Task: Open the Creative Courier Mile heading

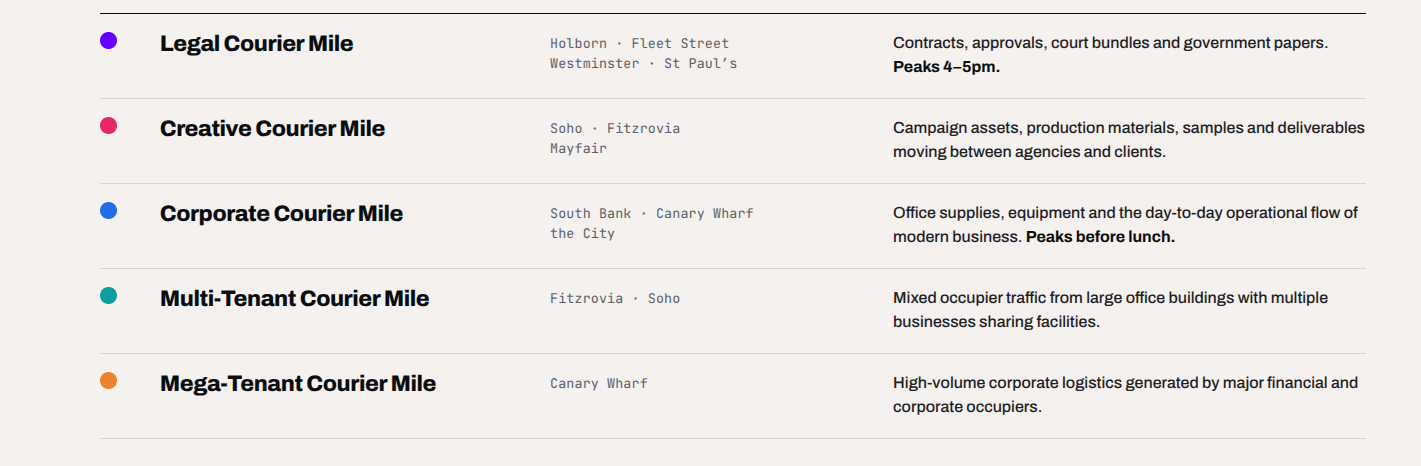Action: click(x=272, y=128)
